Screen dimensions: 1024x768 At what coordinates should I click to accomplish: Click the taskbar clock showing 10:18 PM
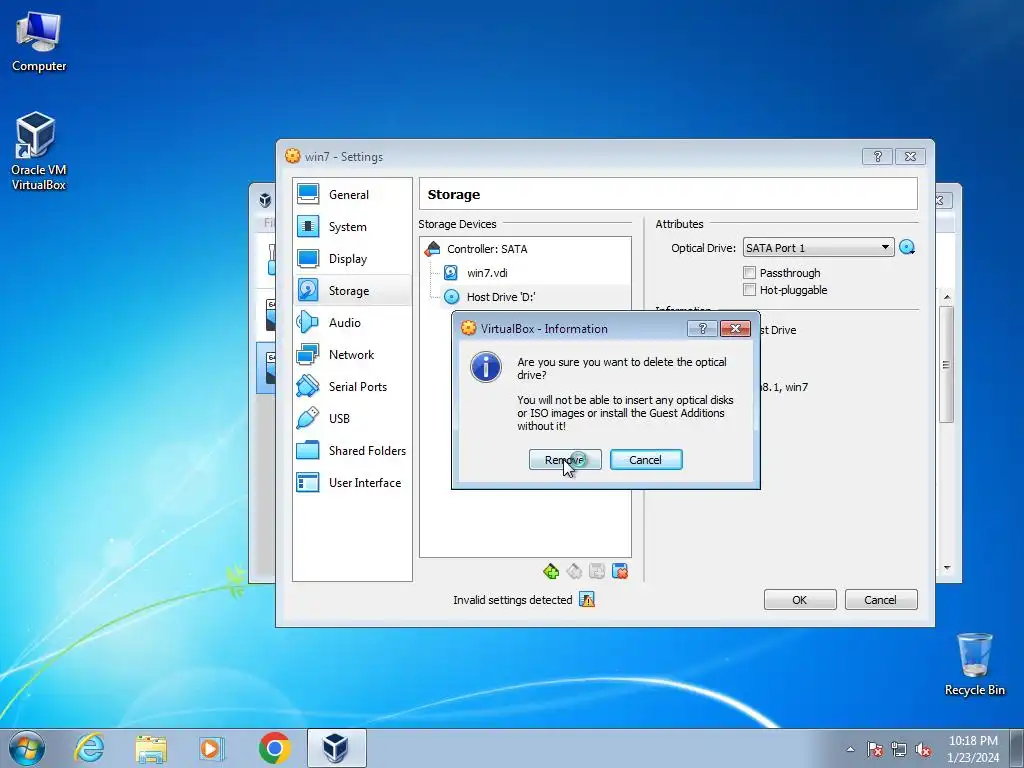coord(973,748)
